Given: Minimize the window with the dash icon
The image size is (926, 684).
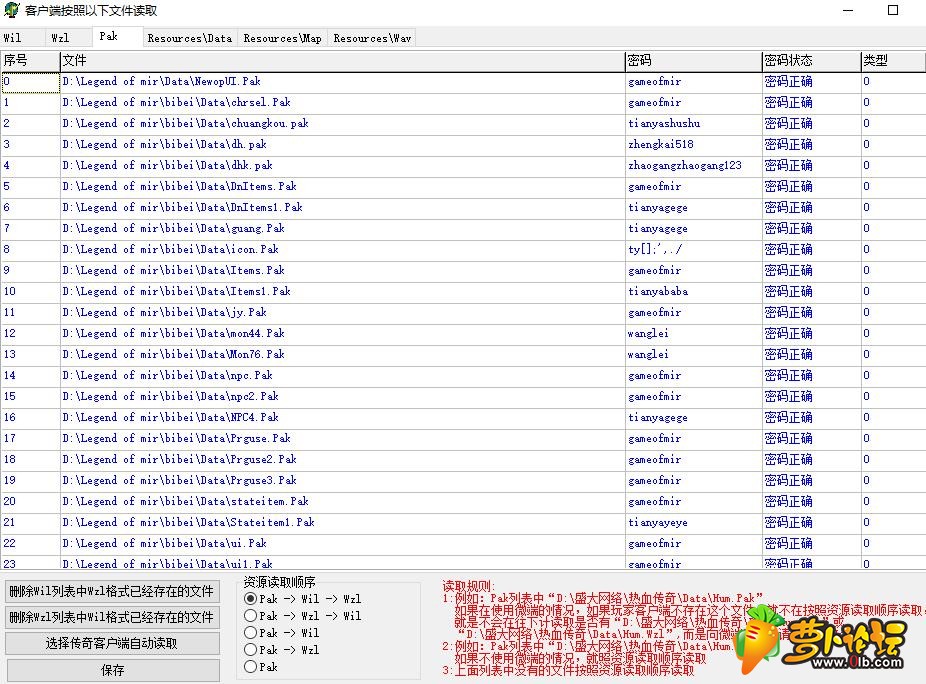Looking at the screenshot, I should [848, 10].
